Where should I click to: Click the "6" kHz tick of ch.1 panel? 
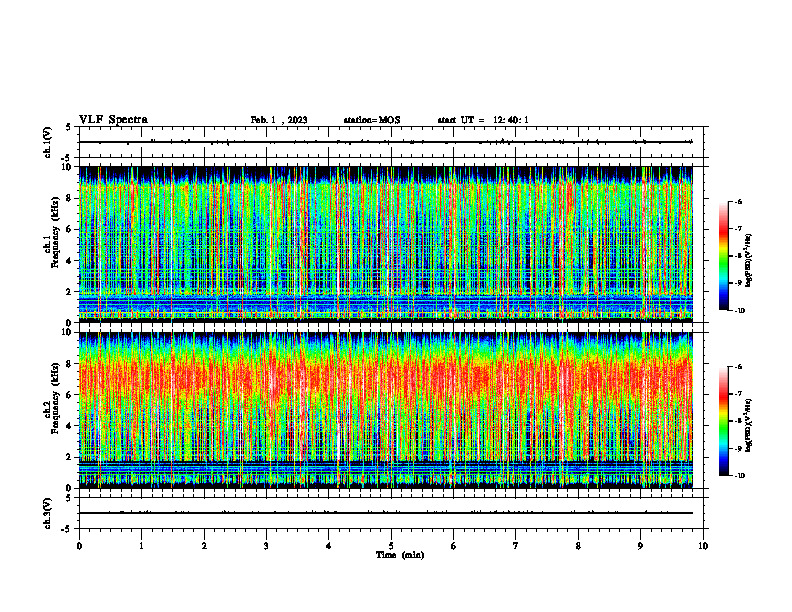point(70,230)
